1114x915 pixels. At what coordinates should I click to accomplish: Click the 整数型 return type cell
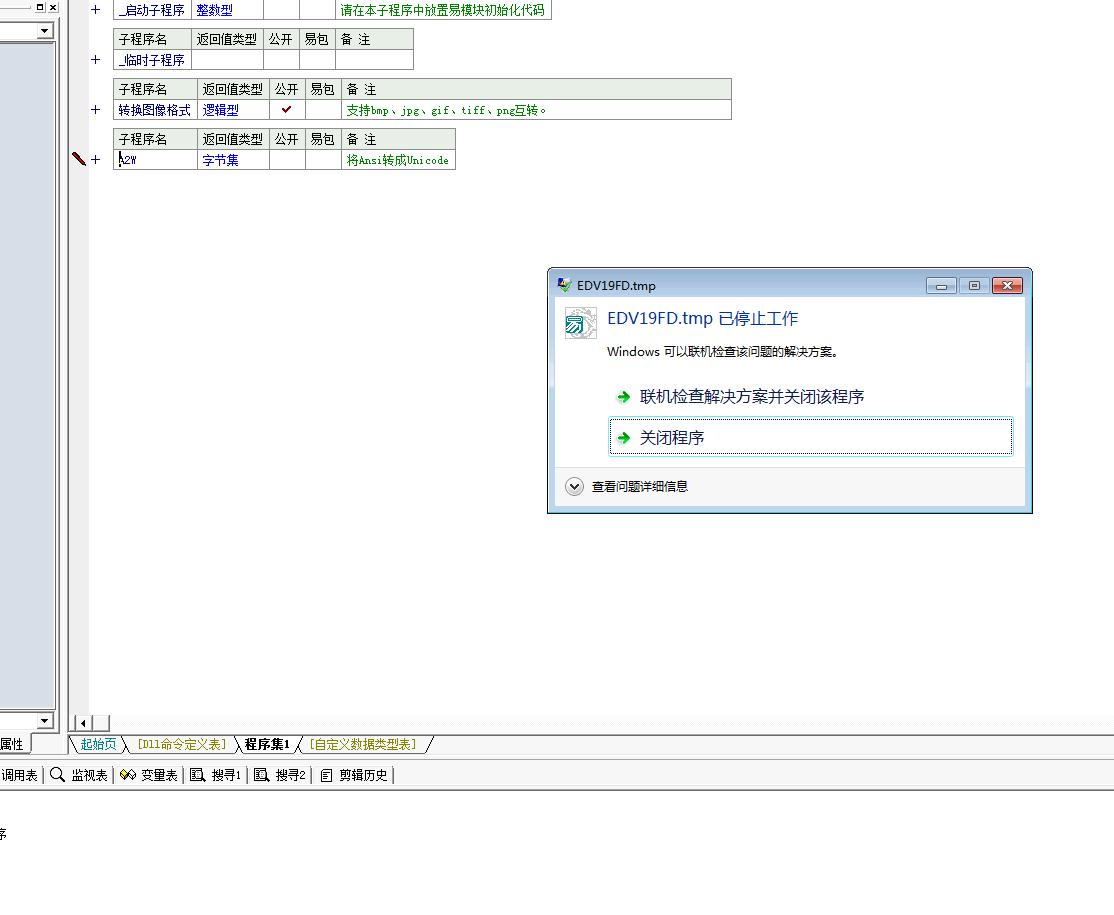227,10
